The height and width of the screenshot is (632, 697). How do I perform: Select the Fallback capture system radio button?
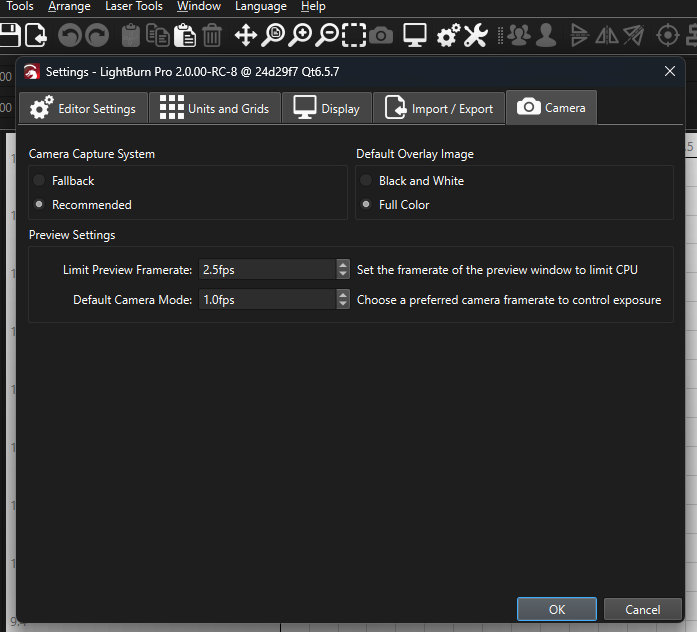click(39, 180)
